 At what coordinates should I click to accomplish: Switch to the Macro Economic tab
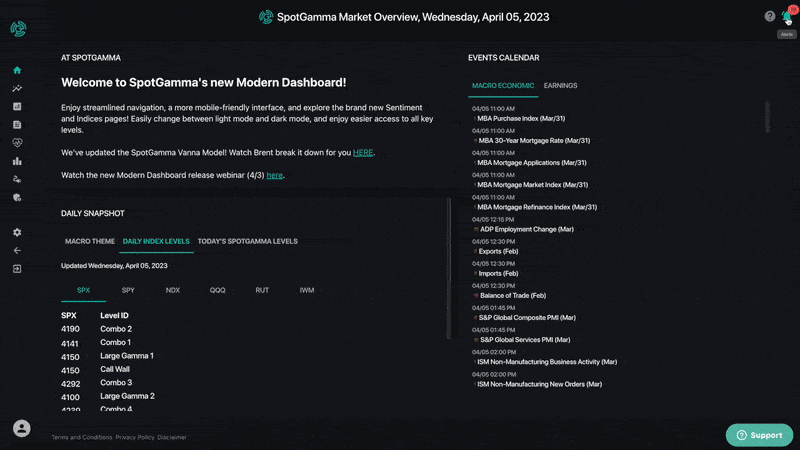coord(503,86)
